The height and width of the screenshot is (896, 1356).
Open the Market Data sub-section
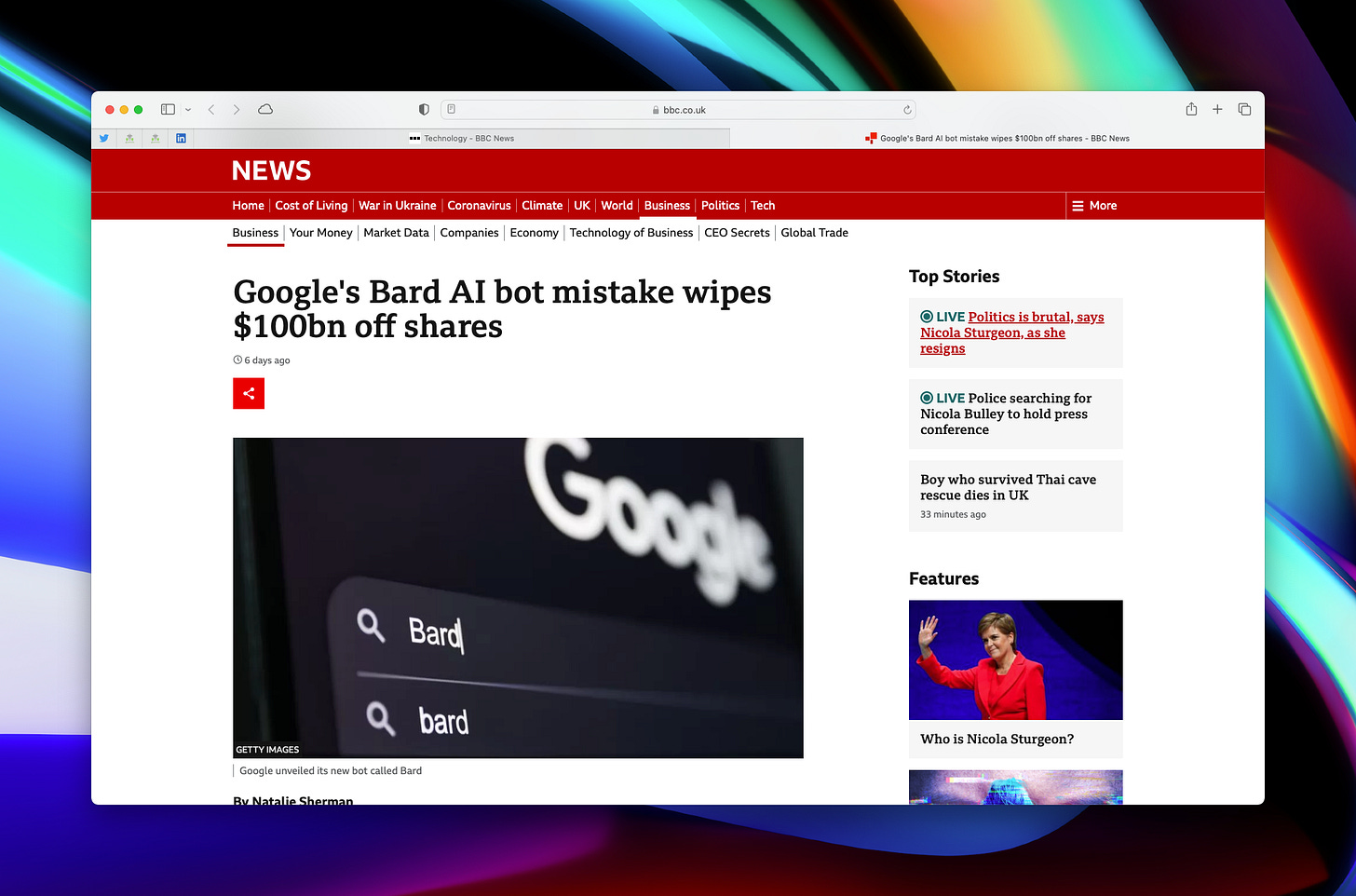pyautogui.click(x=396, y=233)
